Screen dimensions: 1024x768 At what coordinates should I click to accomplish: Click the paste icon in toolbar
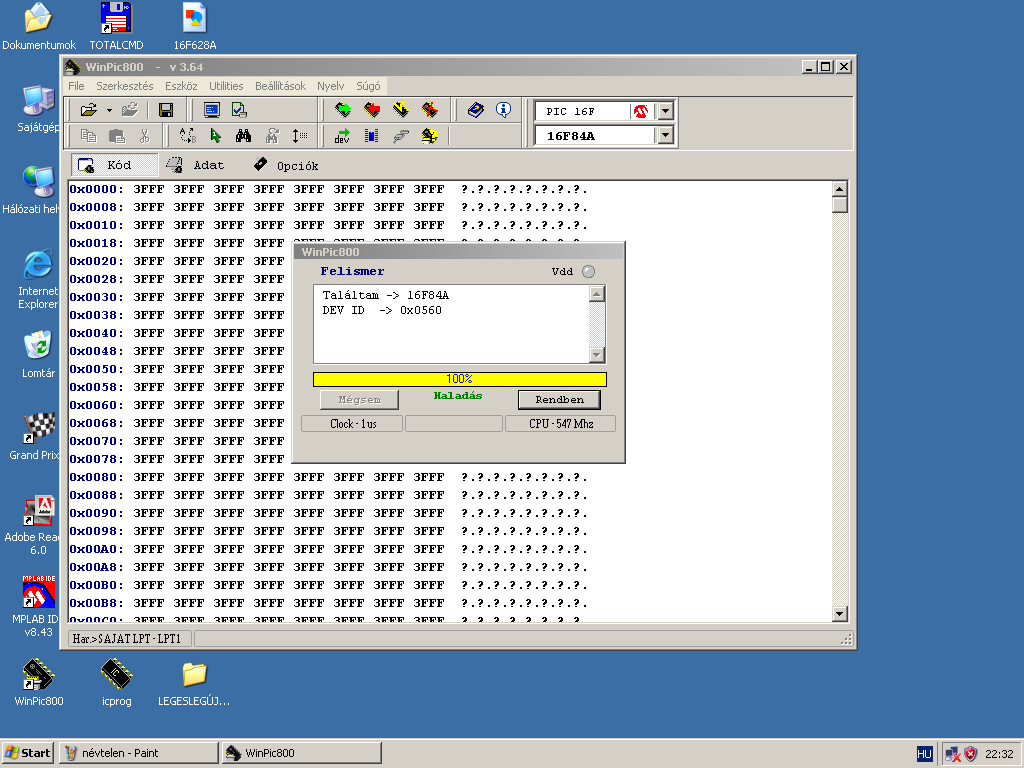pos(116,136)
